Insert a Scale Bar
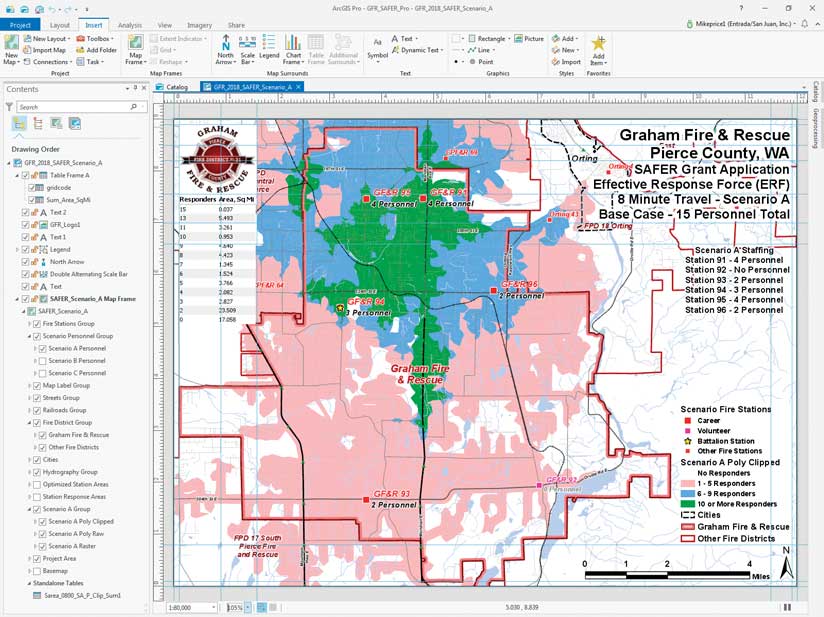This screenshot has width=824, height=617. pyautogui.click(x=248, y=50)
